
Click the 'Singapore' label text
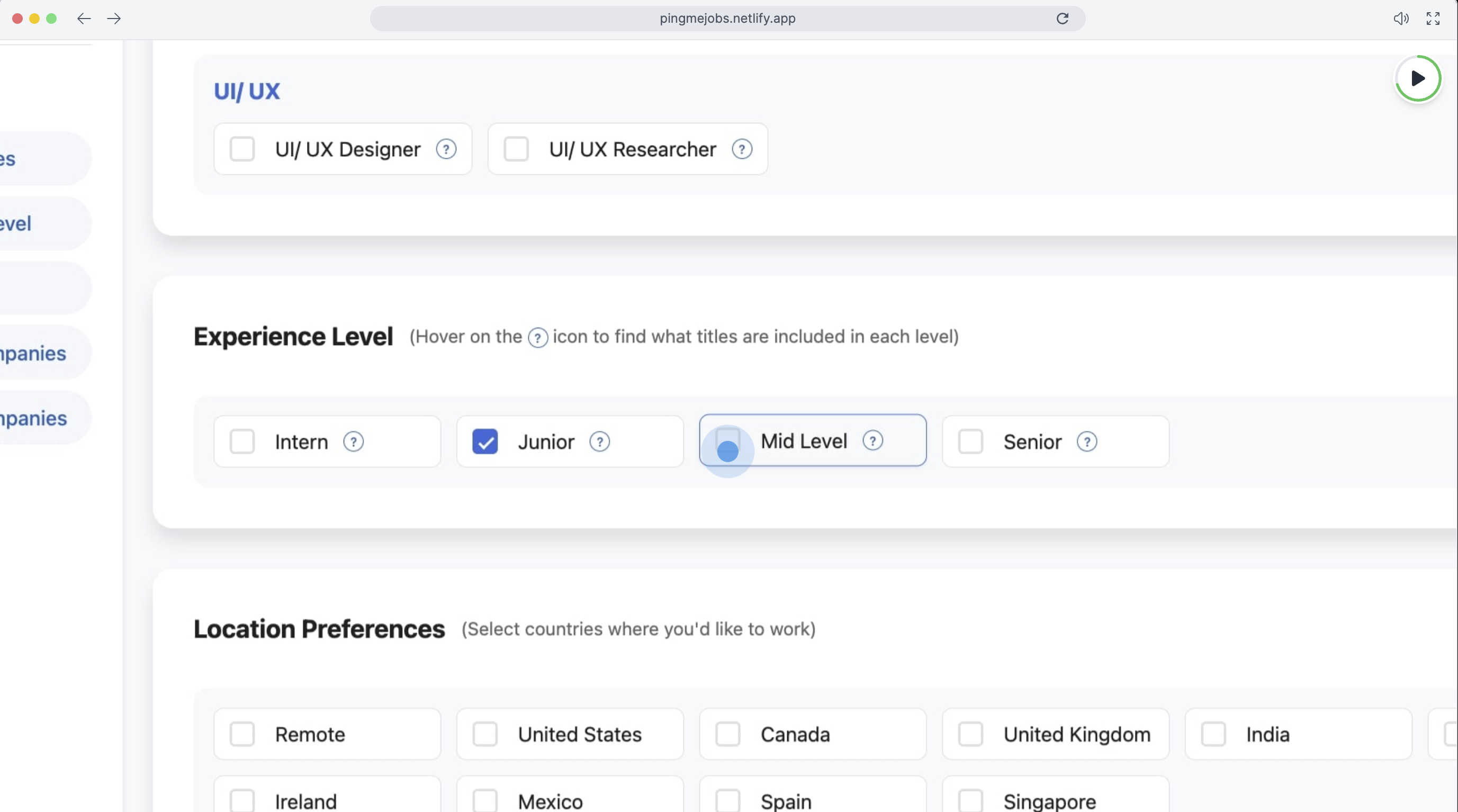click(1049, 802)
